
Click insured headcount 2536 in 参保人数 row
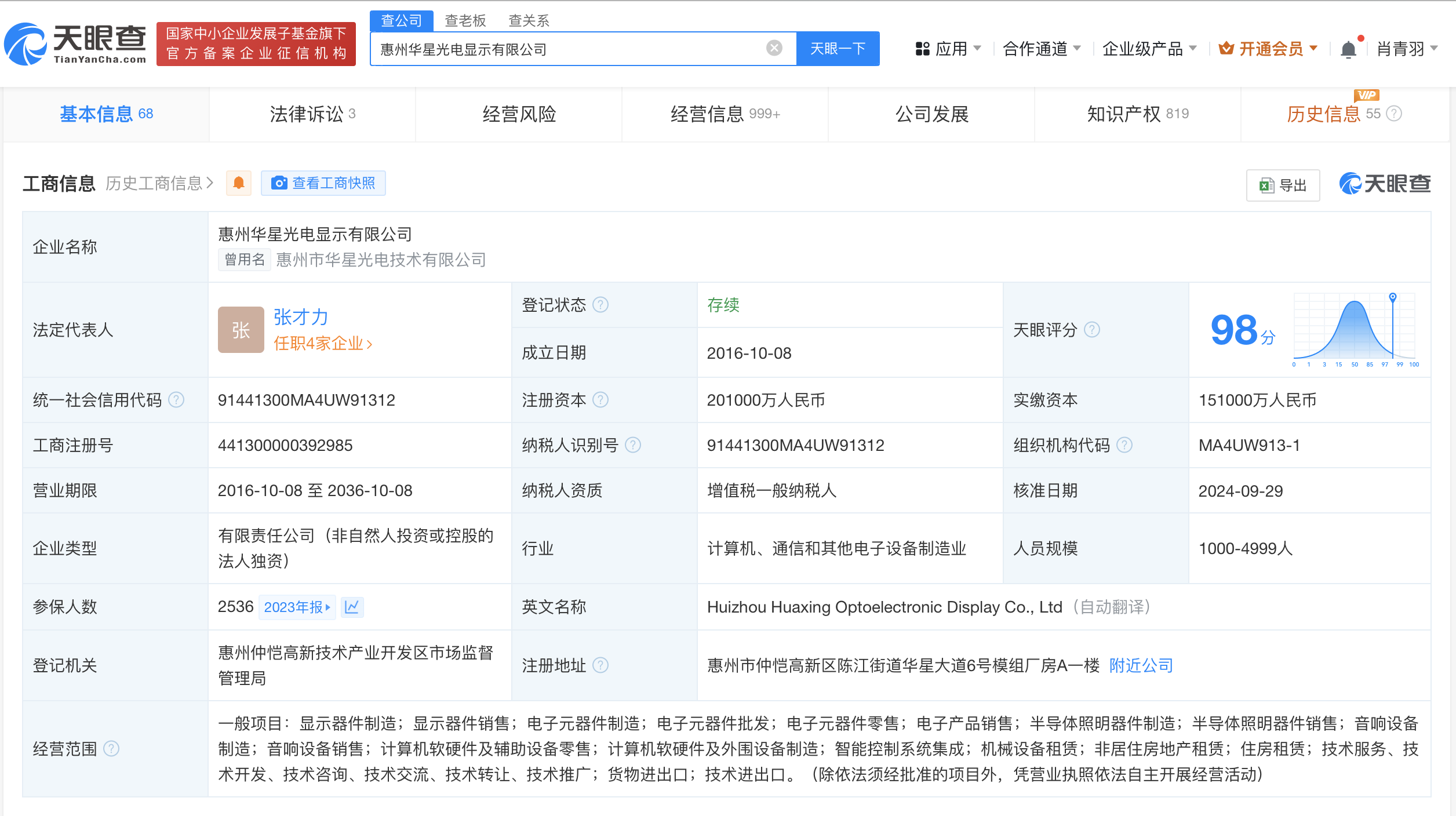pyautogui.click(x=235, y=607)
